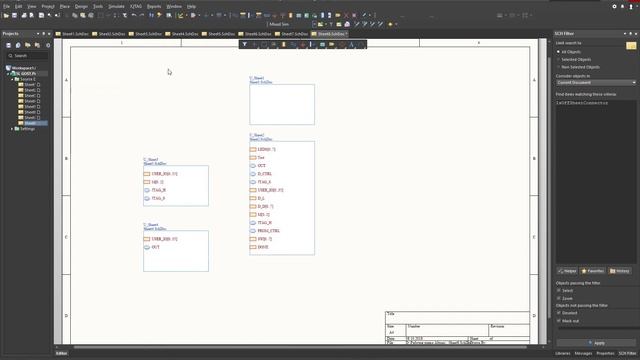The width and height of the screenshot is (640, 360).
Task: Switch to the Sheet4.SchDoc tab
Action: click(182, 34)
